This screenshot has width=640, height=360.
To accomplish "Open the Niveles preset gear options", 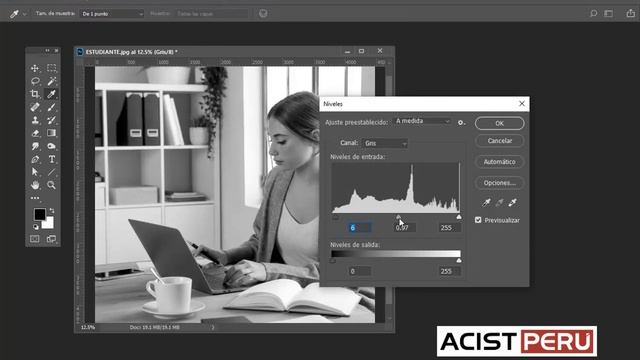I will click(x=461, y=122).
